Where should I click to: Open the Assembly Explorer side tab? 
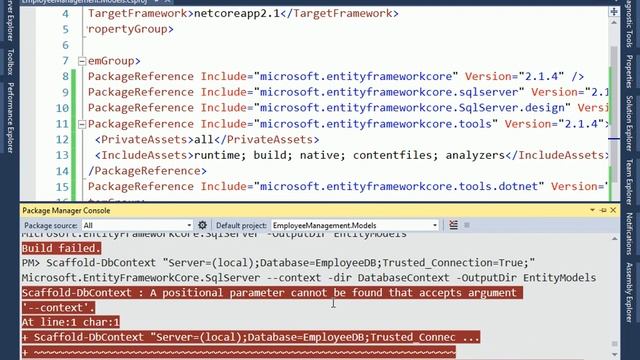click(629, 292)
